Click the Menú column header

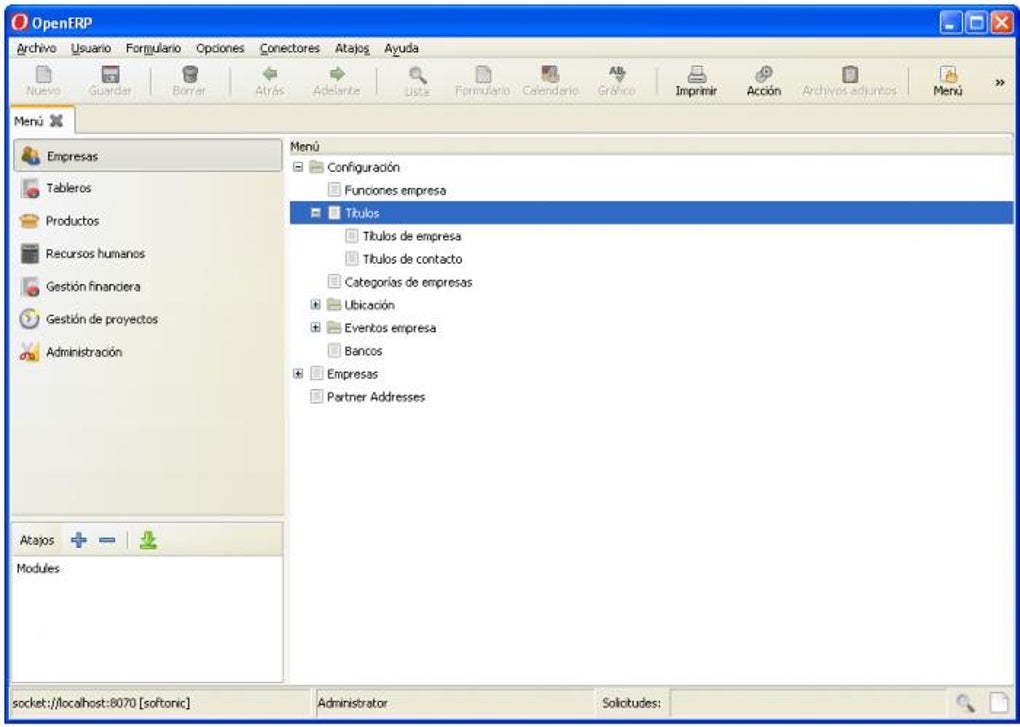(x=652, y=146)
